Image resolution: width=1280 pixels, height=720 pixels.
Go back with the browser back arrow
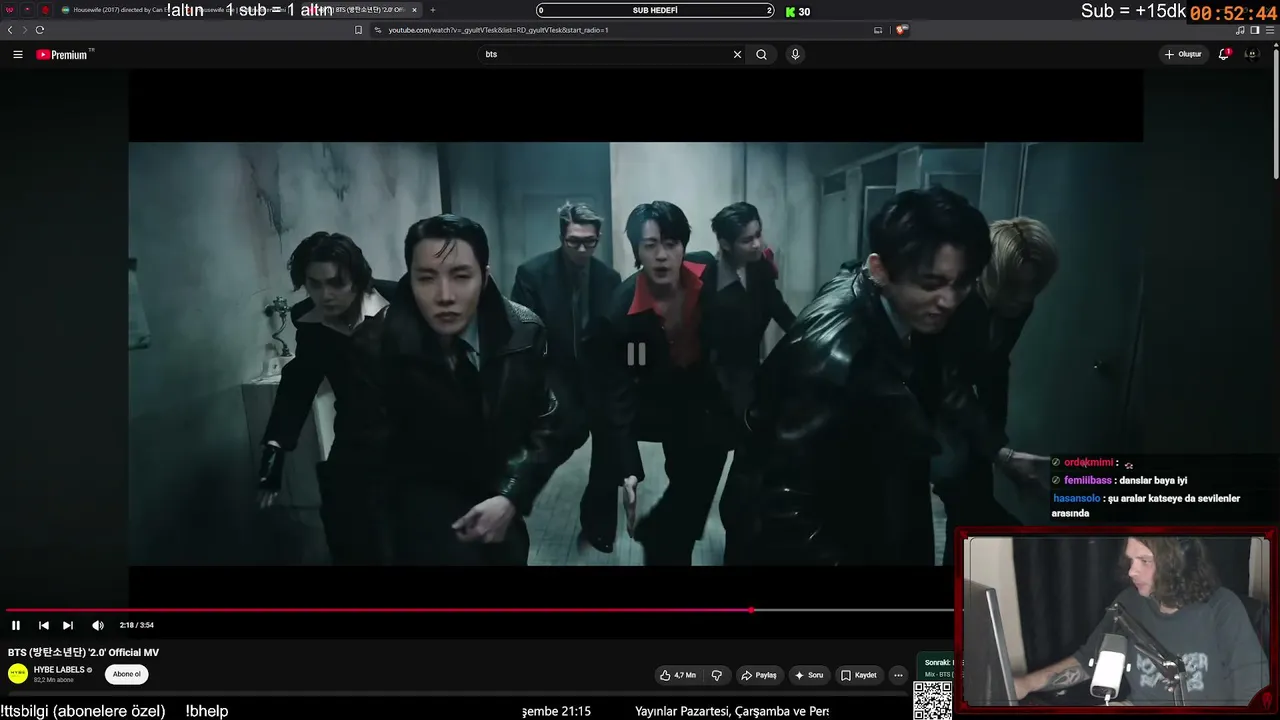coord(10,30)
